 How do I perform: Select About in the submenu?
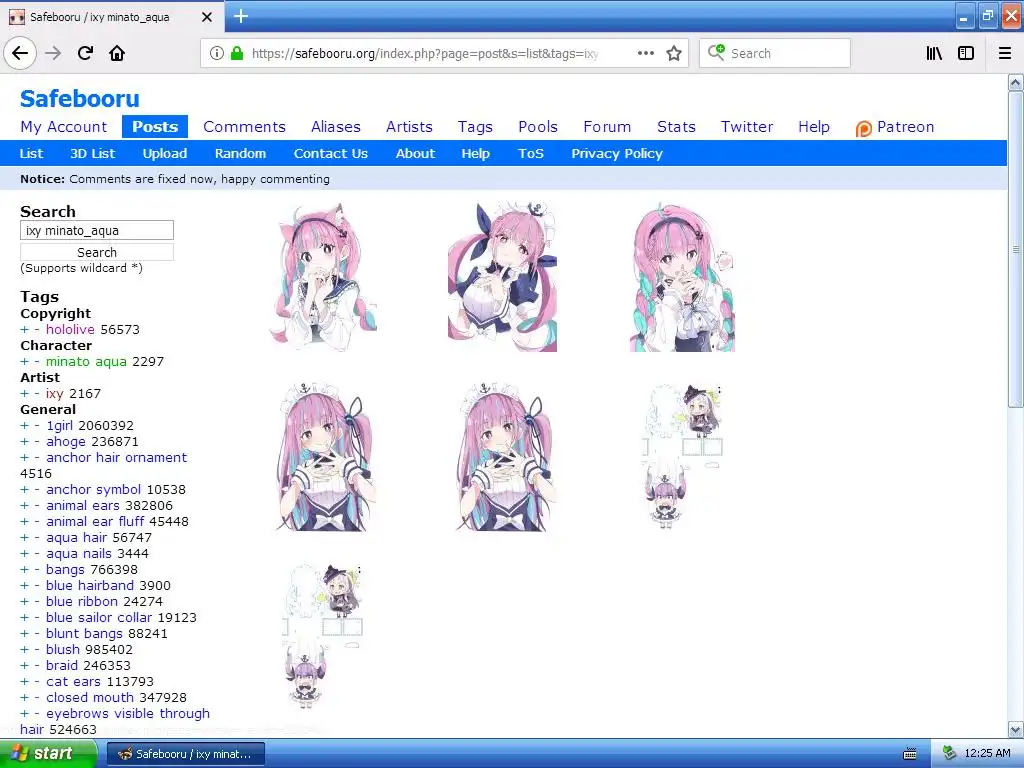coord(415,153)
